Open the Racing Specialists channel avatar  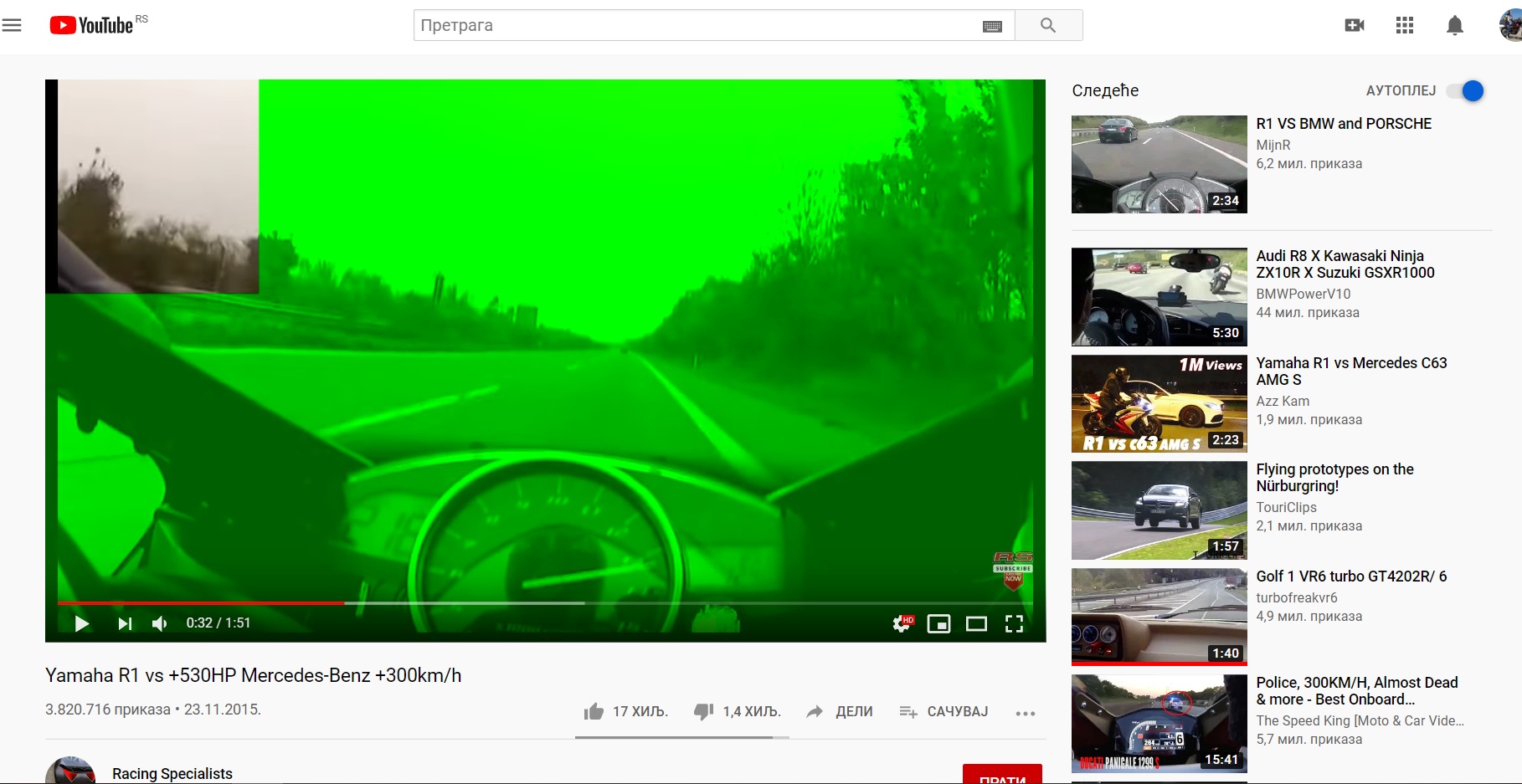(x=70, y=771)
